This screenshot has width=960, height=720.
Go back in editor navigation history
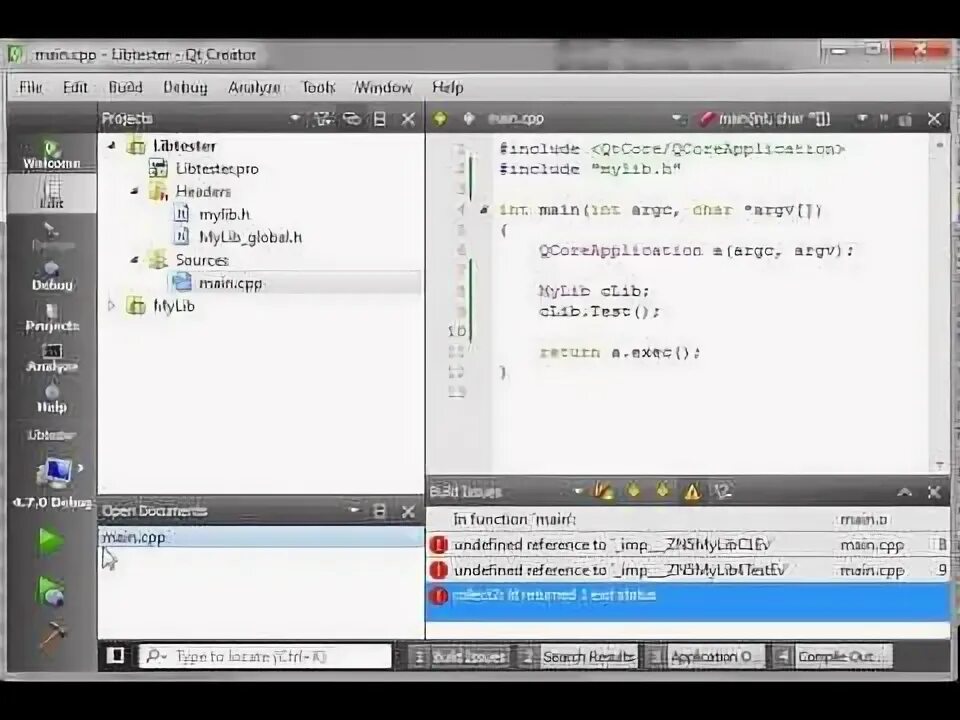pyautogui.click(x=440, y=118)
